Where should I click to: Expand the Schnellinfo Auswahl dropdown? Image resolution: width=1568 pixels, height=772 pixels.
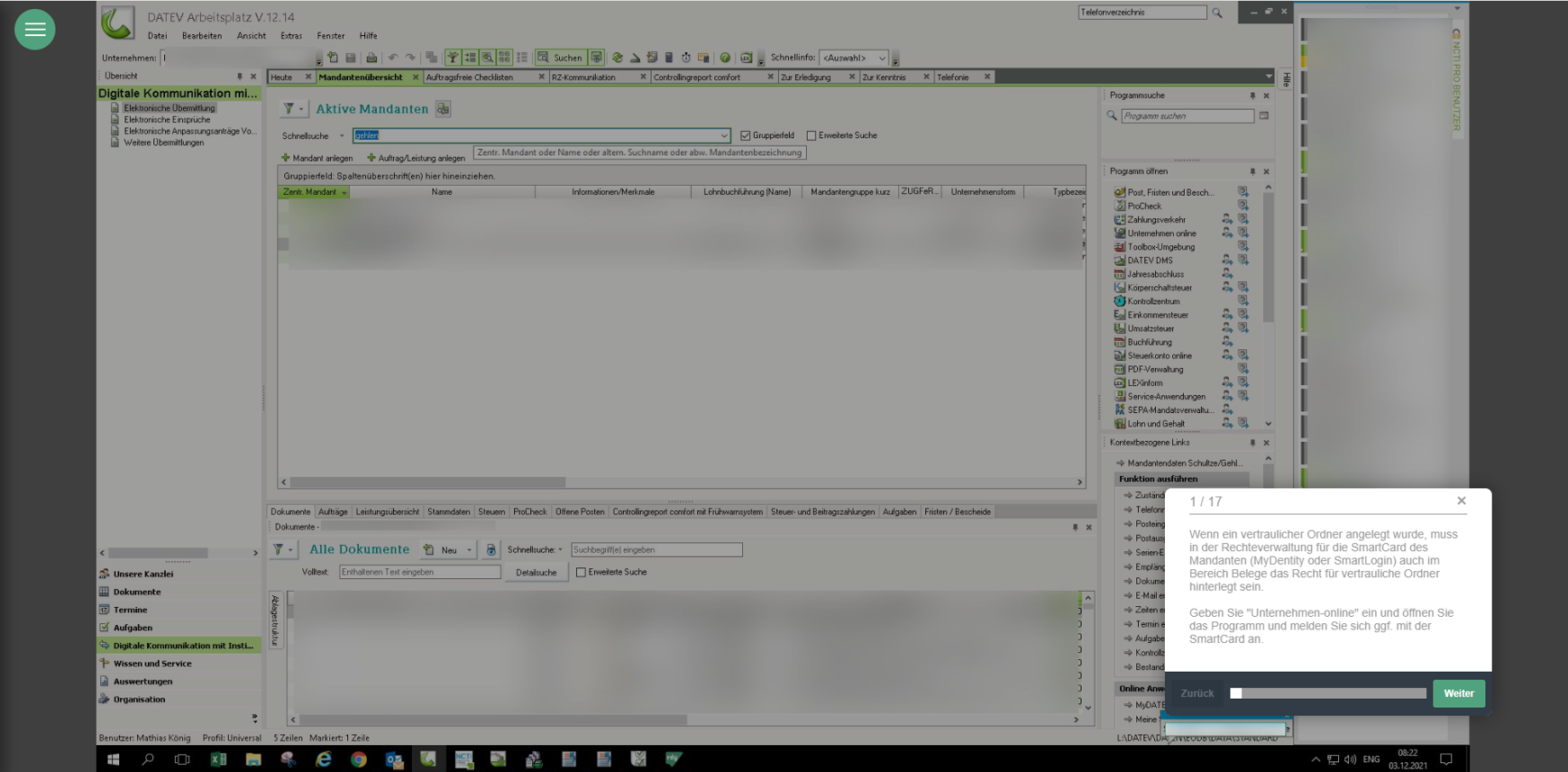[881, 58]
